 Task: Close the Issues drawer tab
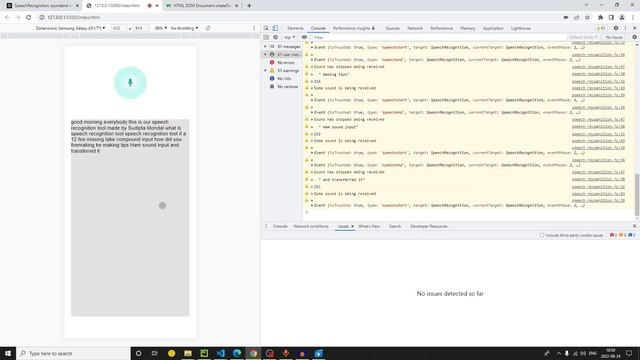click(x=352, y=226)
